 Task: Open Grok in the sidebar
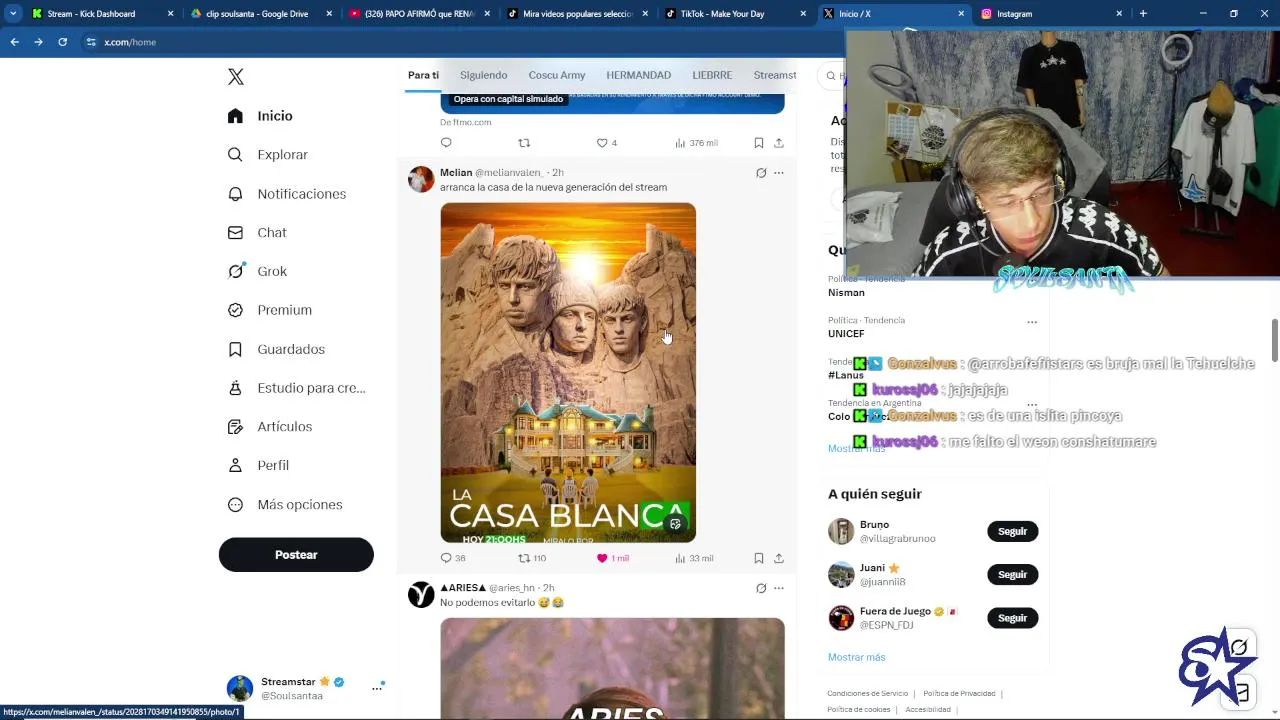click(257, 271)
